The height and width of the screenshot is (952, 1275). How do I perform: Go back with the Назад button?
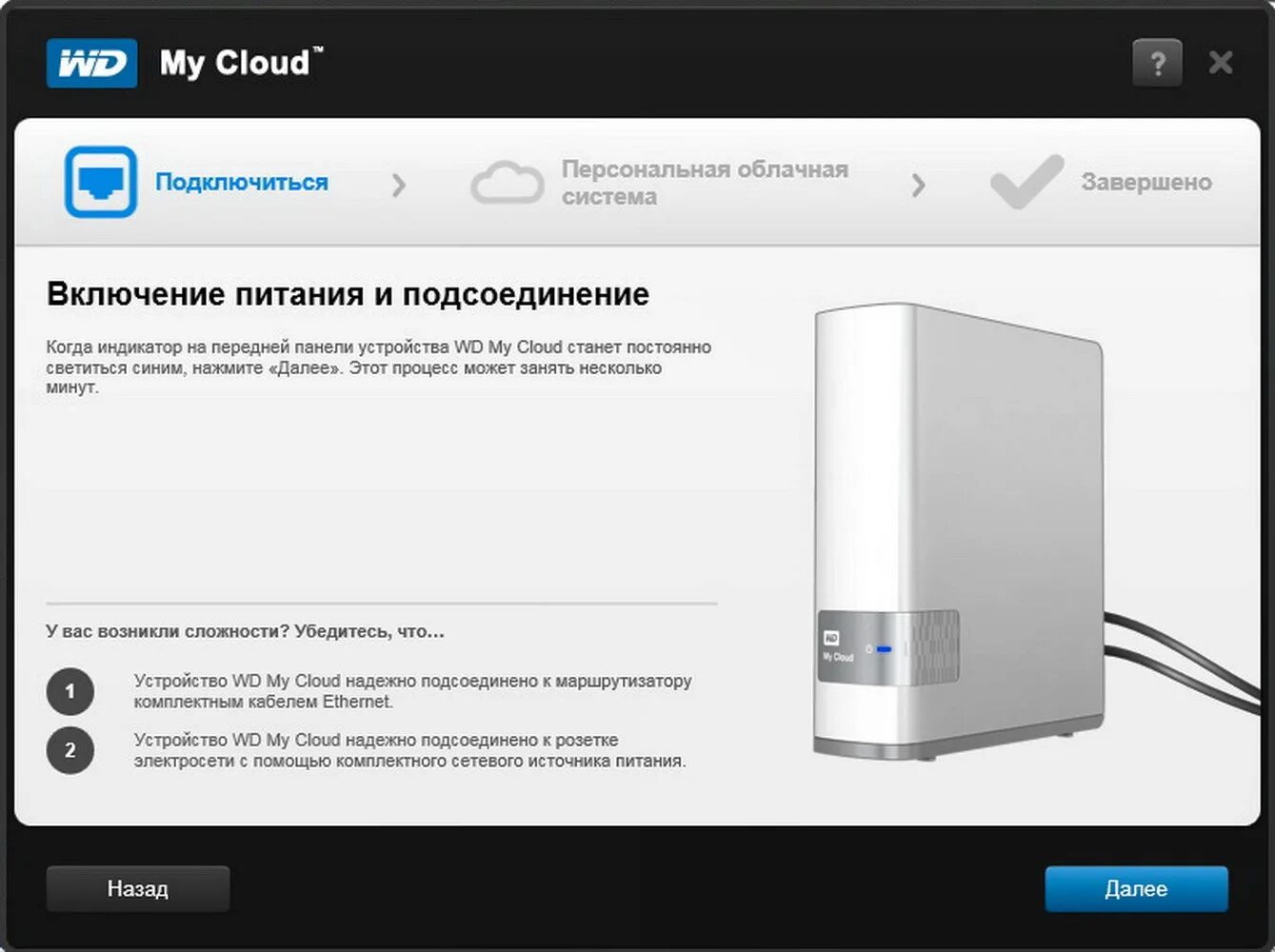(138, 889)
